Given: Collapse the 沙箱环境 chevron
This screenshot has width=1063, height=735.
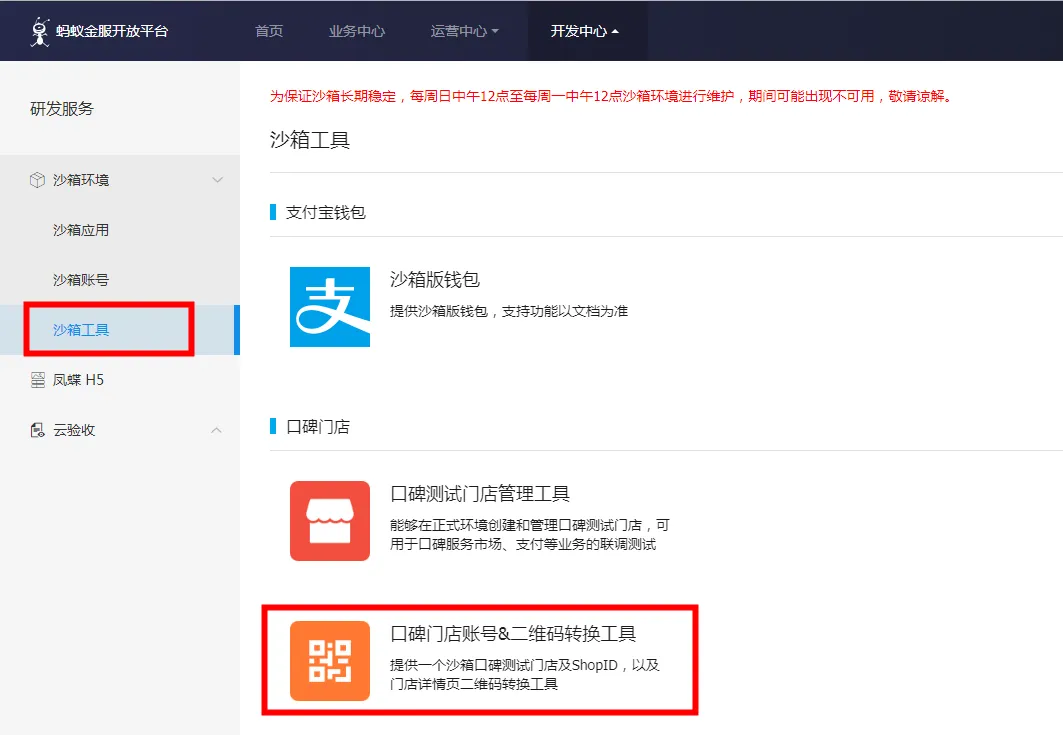Looking at the screenshot, I should point(217,180).
